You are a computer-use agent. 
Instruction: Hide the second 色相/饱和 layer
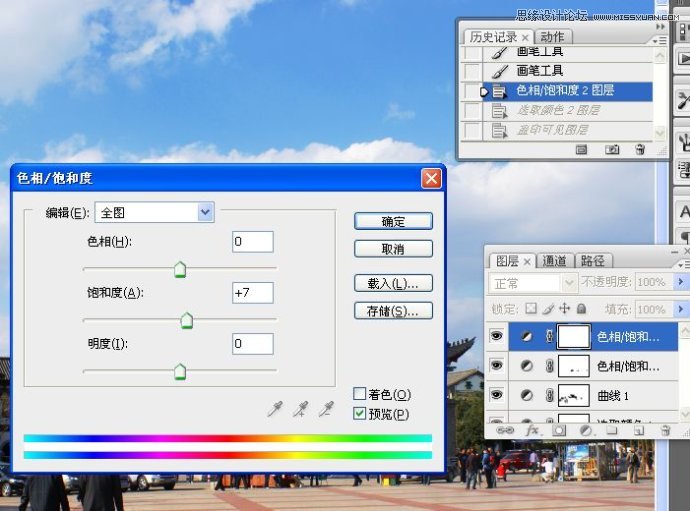(x=496, y=365)
